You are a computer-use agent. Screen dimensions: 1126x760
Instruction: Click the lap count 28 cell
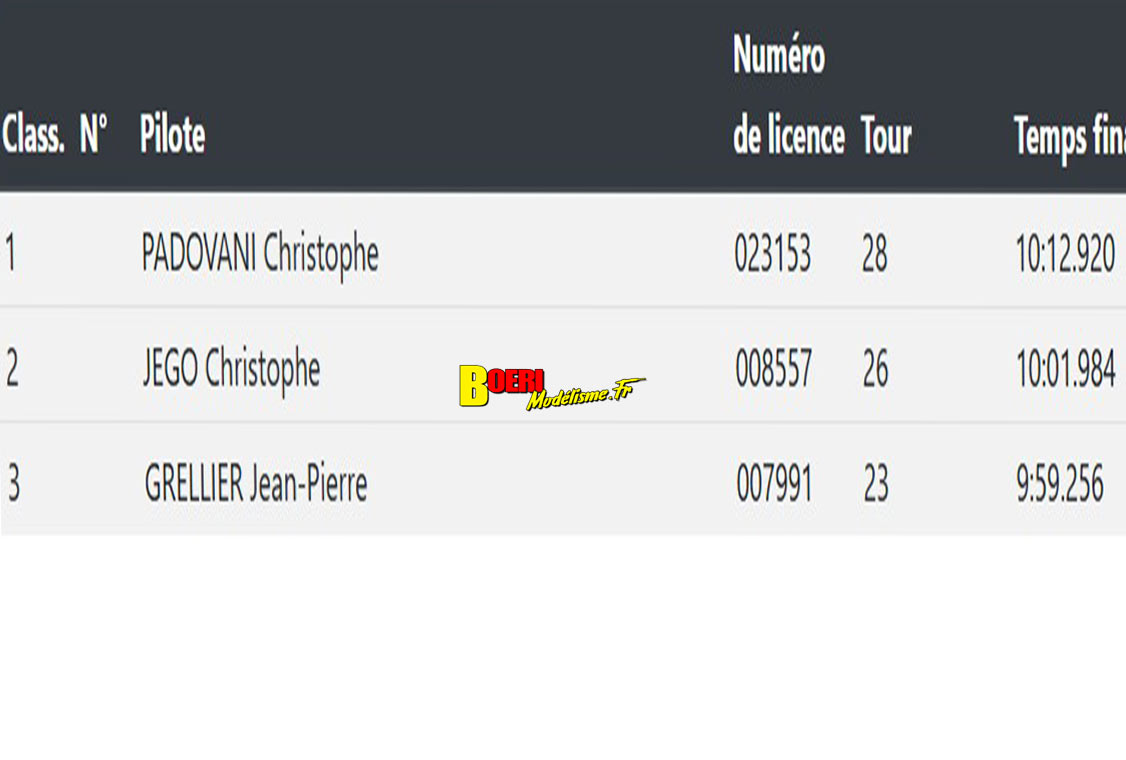point(874,255)
